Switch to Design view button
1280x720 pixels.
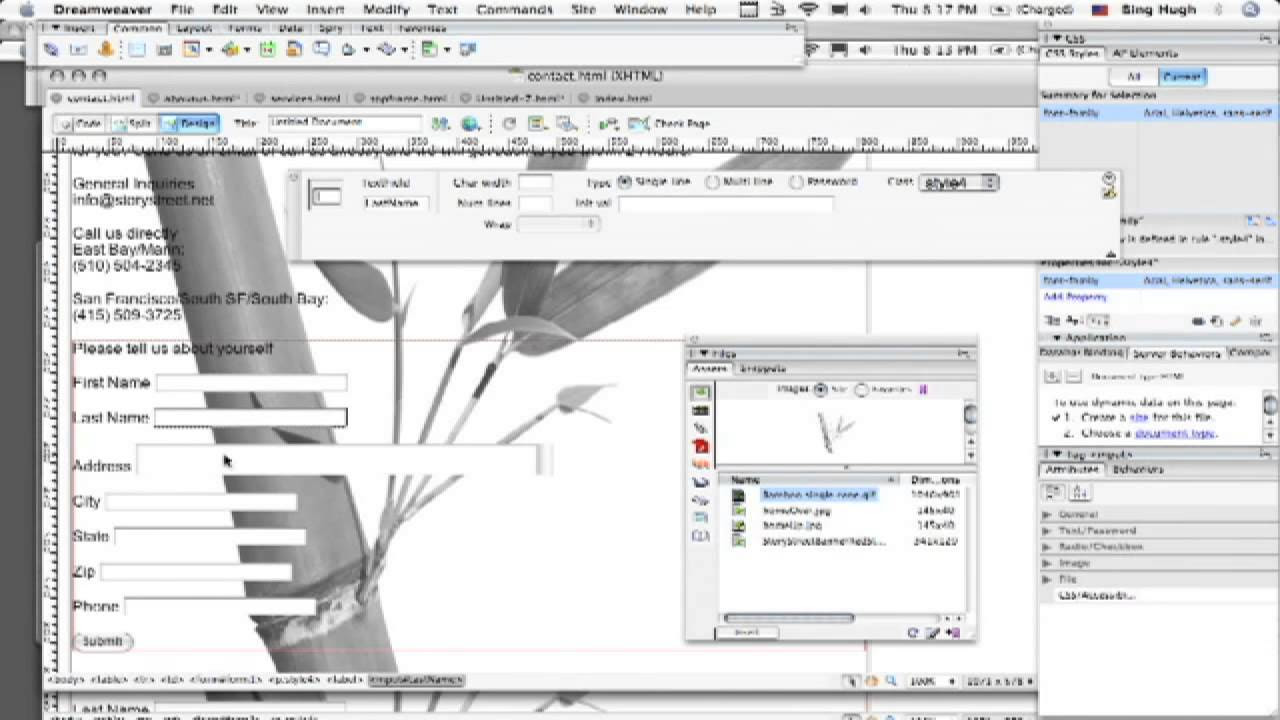click(189, 124)
